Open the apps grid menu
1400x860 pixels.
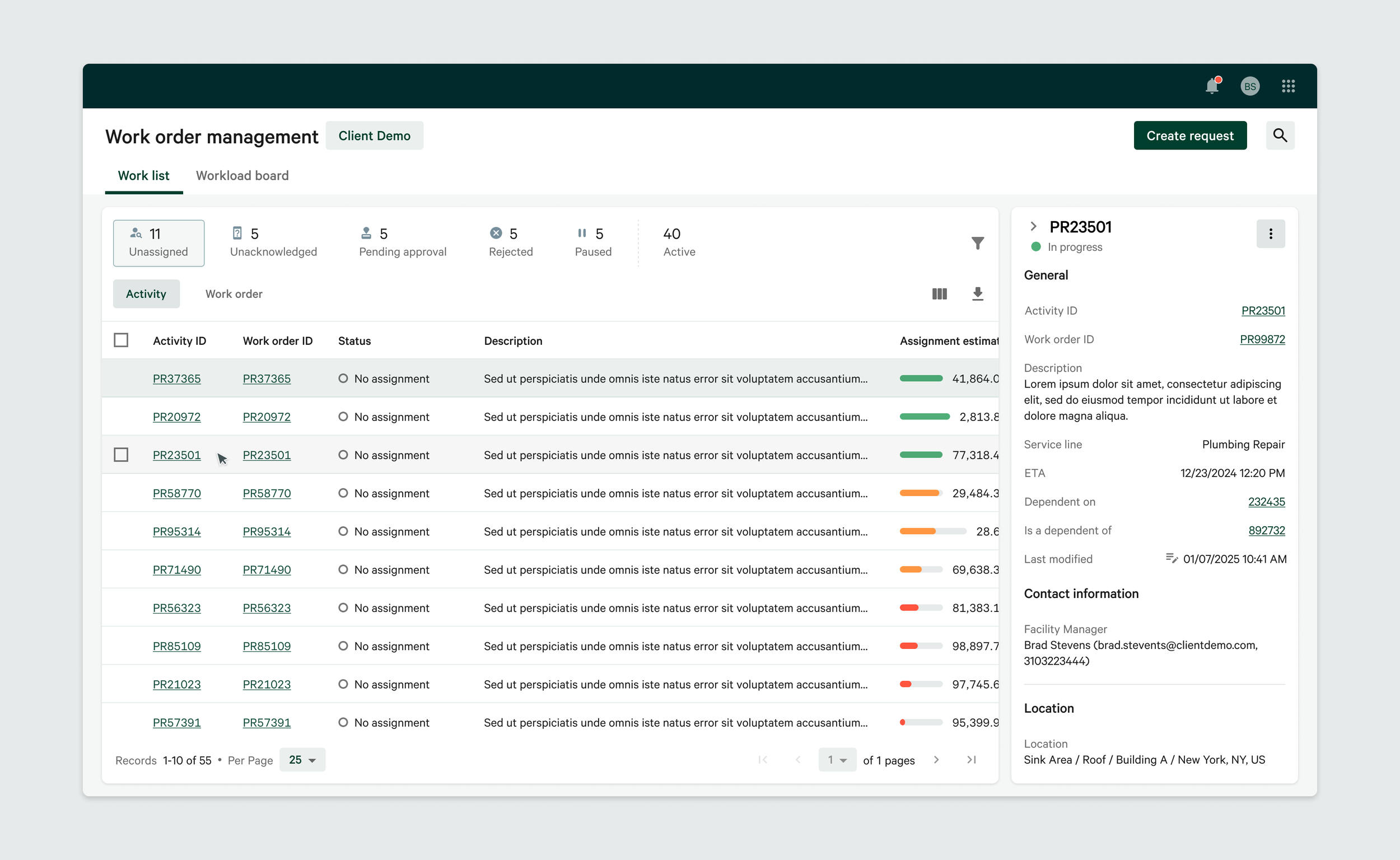pyautogui.click(x=1288, y=86)
